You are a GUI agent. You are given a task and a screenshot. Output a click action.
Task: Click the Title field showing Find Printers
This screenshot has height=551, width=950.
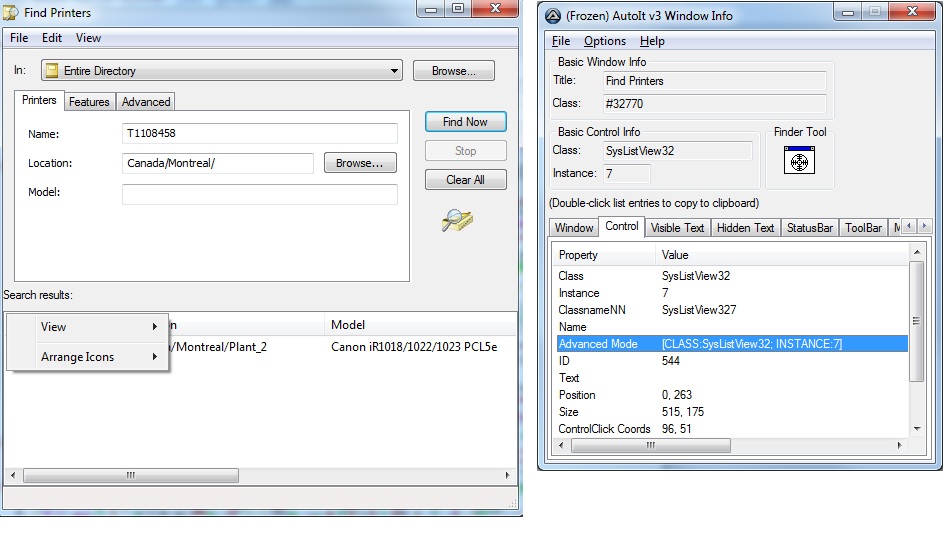(x=714, y=81)
